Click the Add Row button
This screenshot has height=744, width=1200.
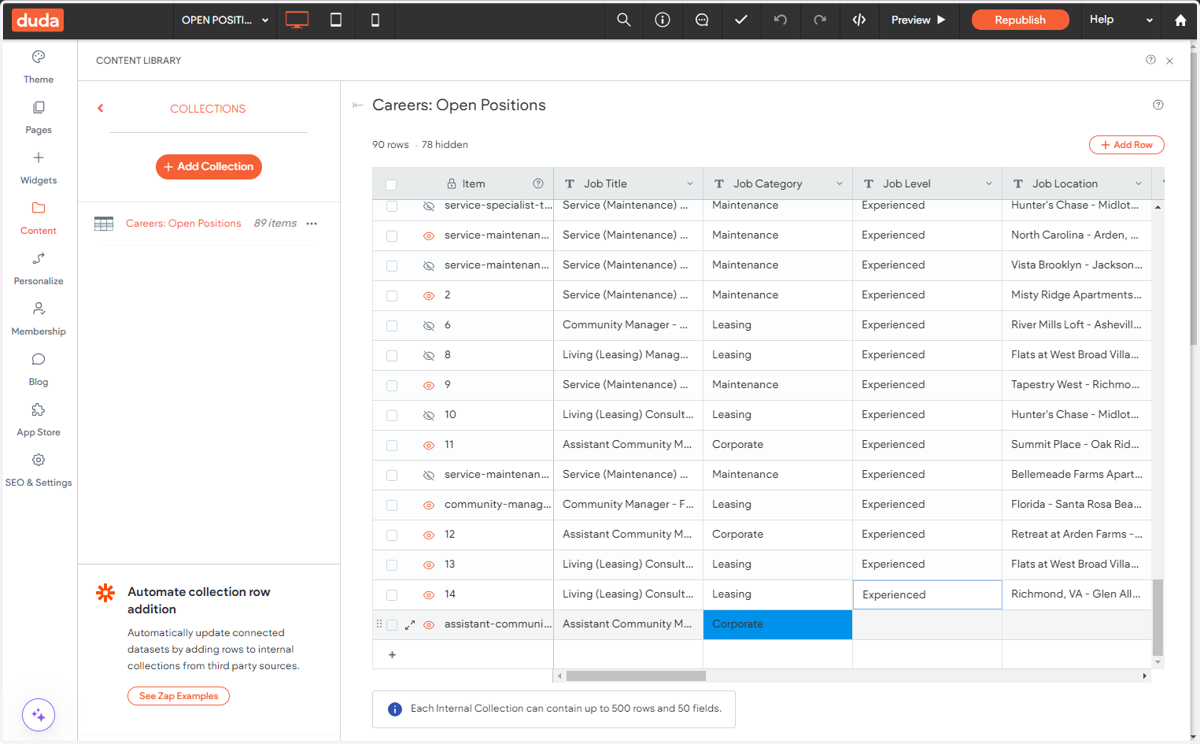point(1126,145)
